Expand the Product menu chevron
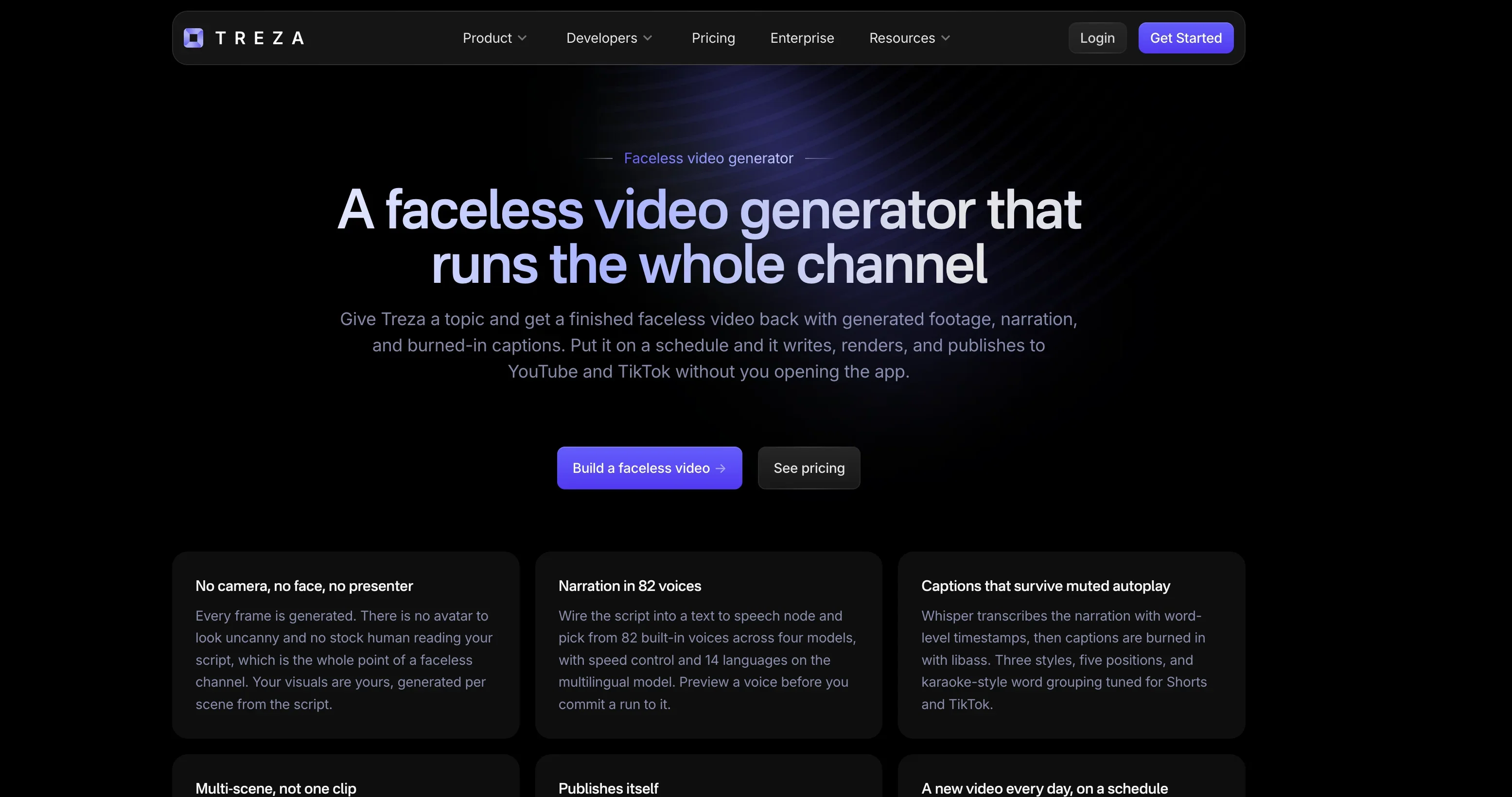 coord(522,38)
